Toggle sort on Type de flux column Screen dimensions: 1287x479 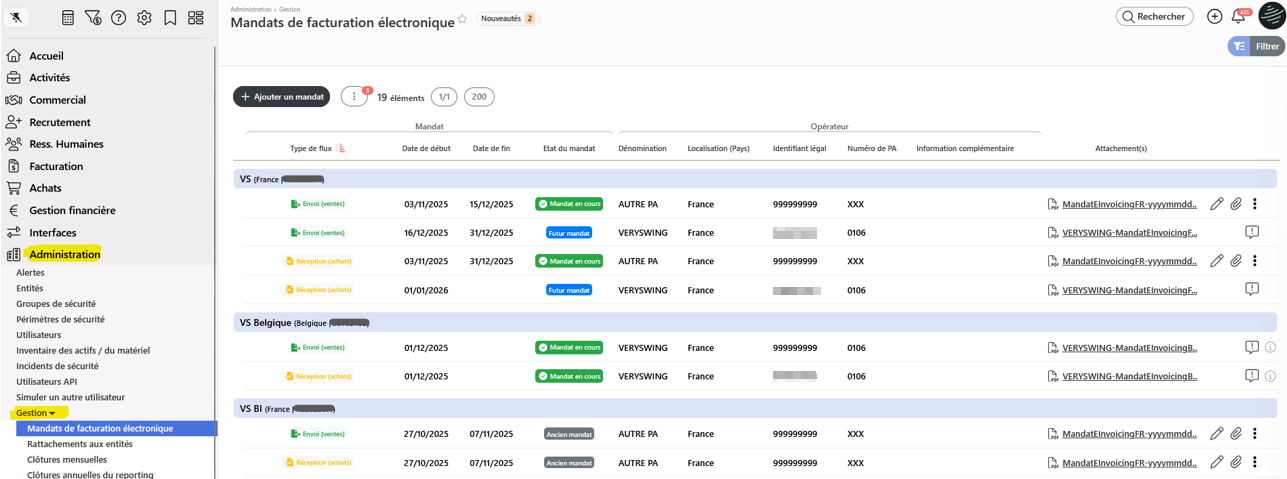[342, 149]
